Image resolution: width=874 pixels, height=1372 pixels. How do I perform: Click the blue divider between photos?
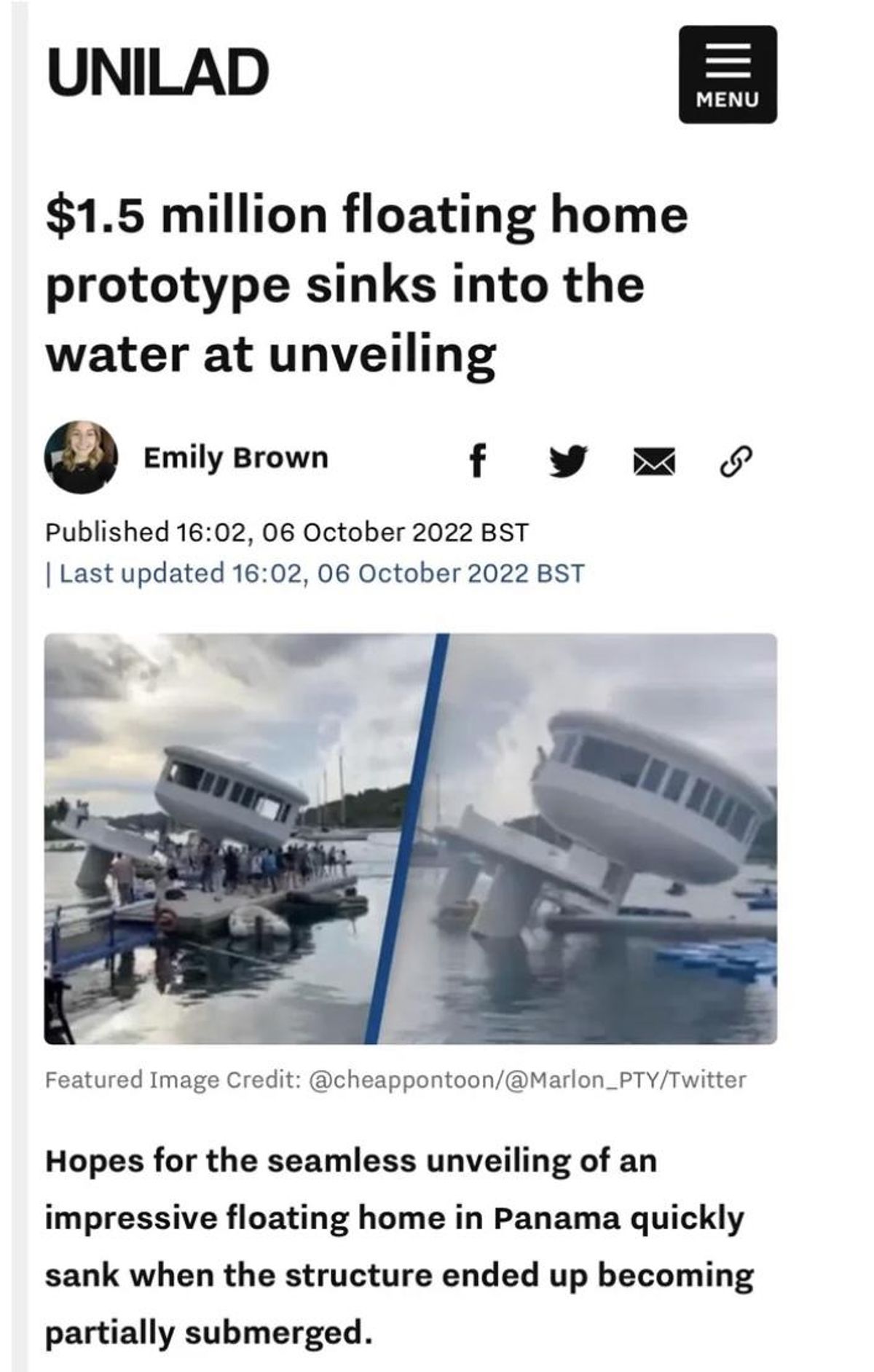(406, 838)
